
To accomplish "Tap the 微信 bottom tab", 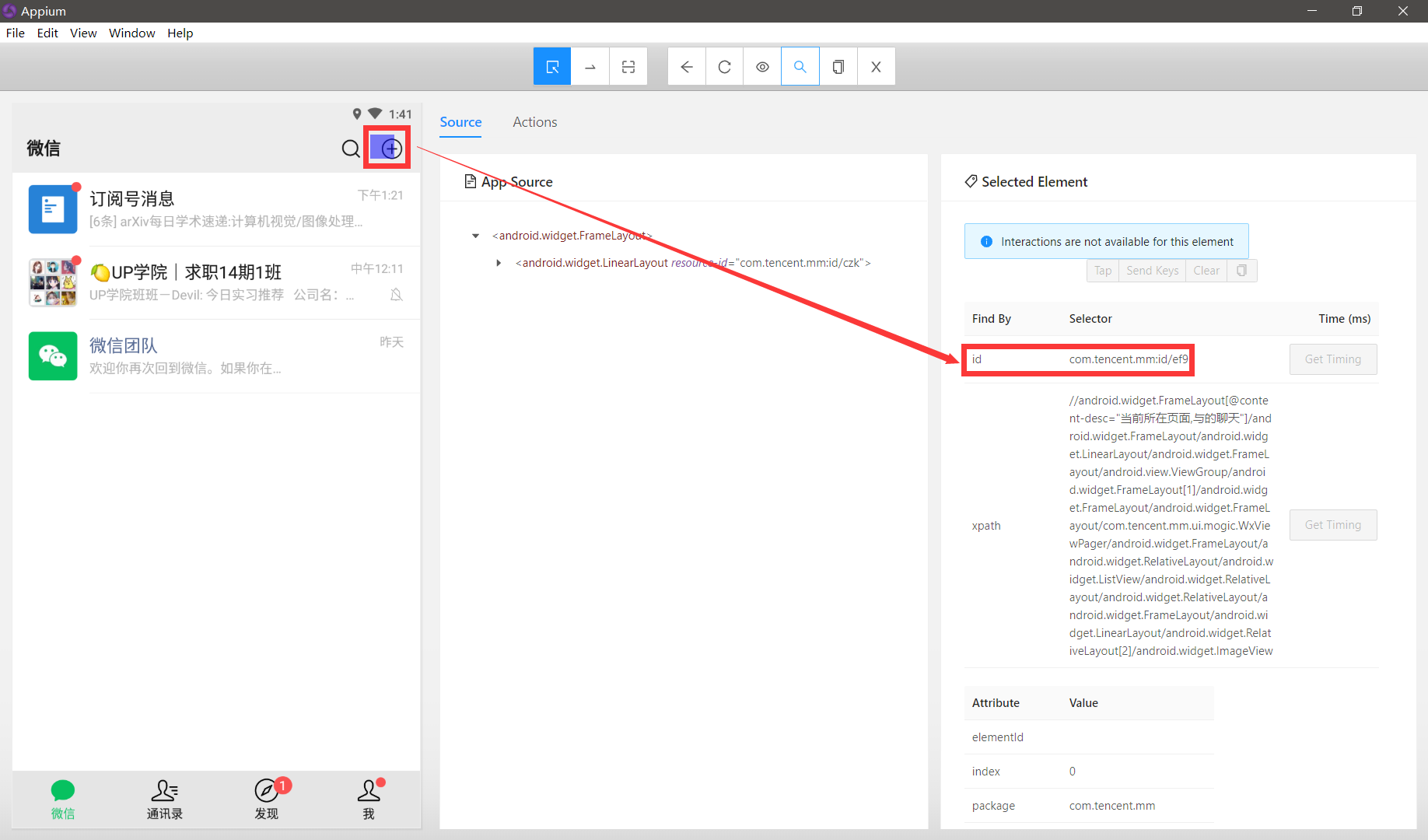I will (63, 800).
